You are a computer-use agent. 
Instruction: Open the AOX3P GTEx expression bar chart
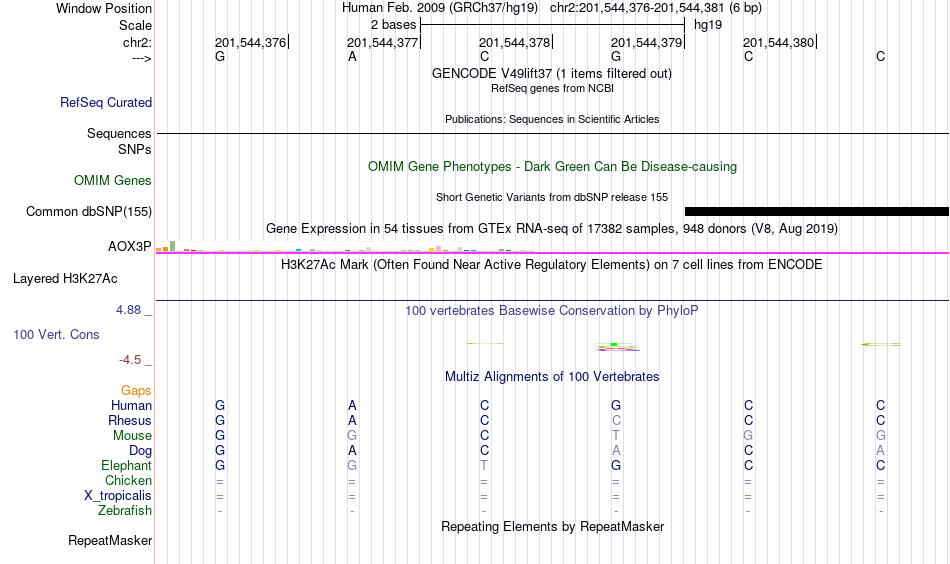[x=344, y=247]
